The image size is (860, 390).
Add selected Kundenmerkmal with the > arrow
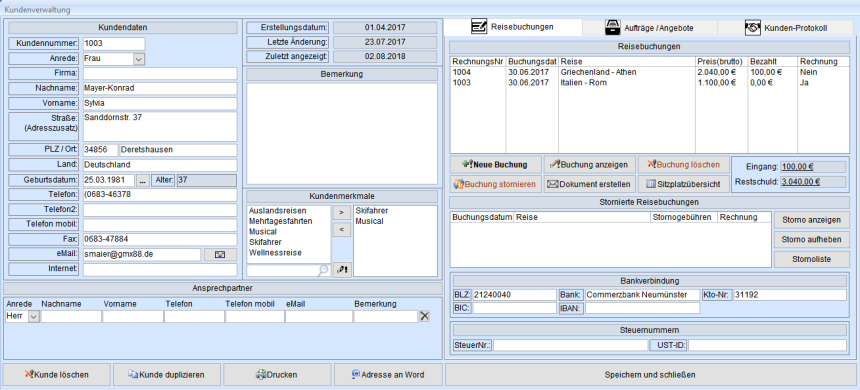tap(342, 212)
